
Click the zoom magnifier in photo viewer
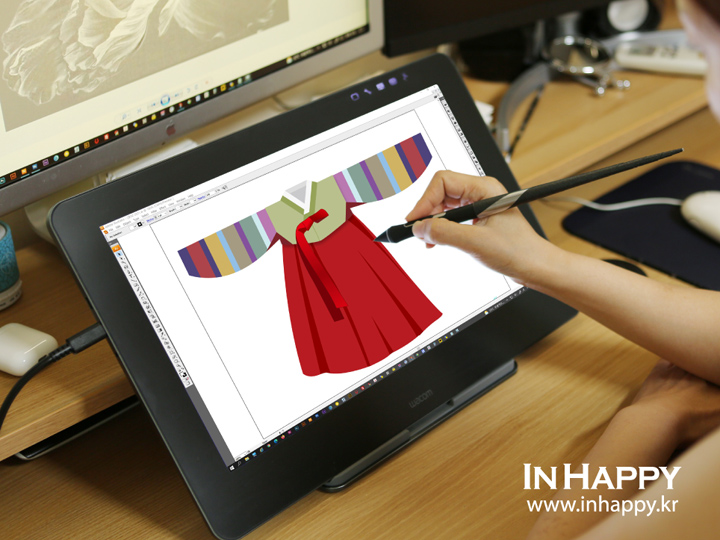coord(124,116)
